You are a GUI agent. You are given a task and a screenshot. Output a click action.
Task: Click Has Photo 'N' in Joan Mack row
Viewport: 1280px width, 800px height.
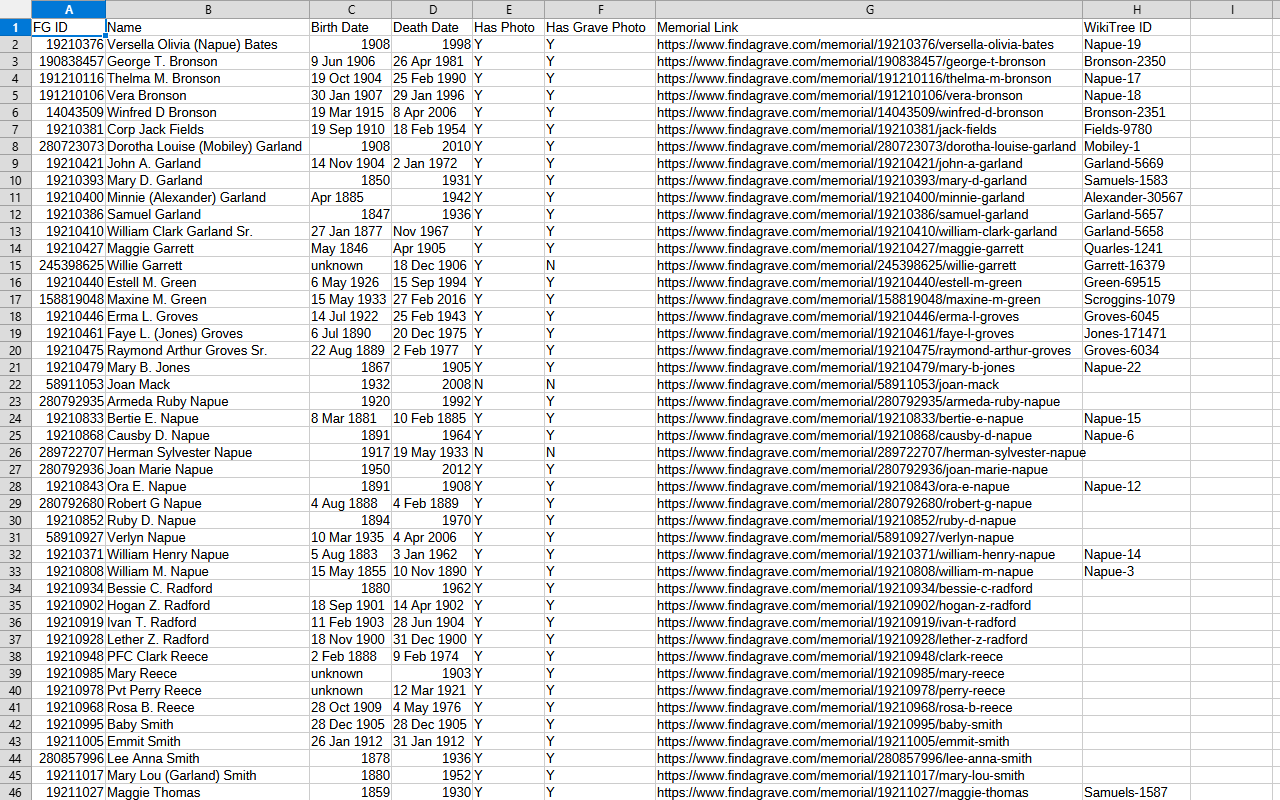pyautogui.click(x=508, y=384)
